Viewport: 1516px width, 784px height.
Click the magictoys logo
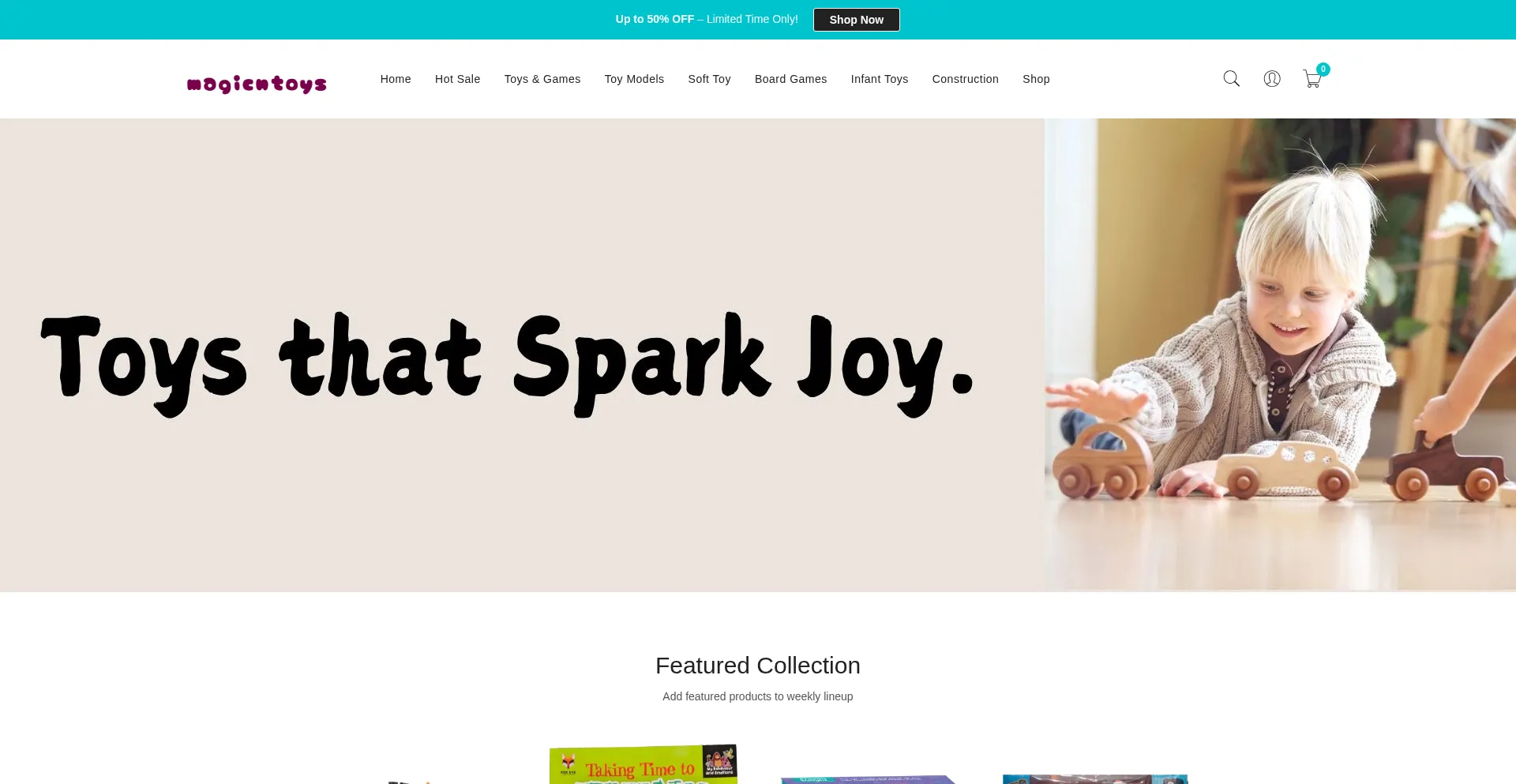257,84
